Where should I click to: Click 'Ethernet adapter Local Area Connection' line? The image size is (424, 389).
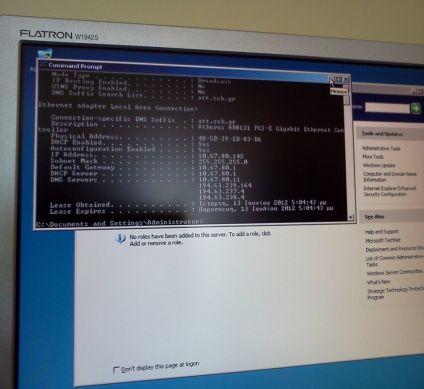[118, 107]
